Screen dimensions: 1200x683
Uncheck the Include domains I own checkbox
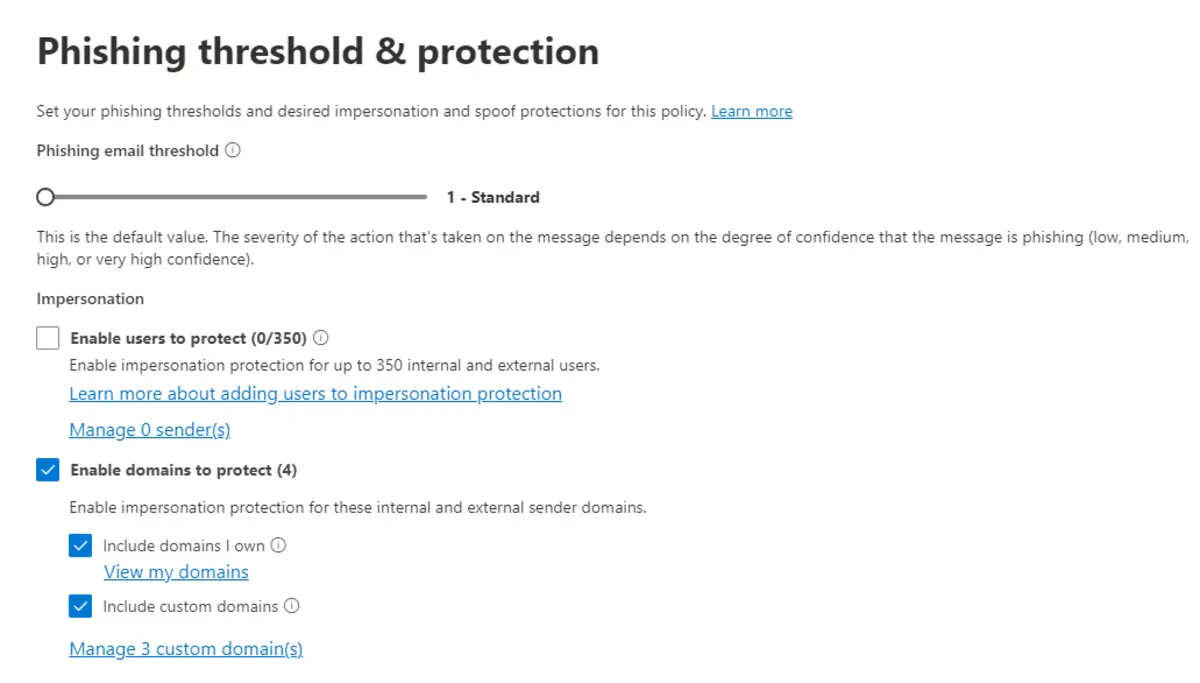click(x=81, y=546)
